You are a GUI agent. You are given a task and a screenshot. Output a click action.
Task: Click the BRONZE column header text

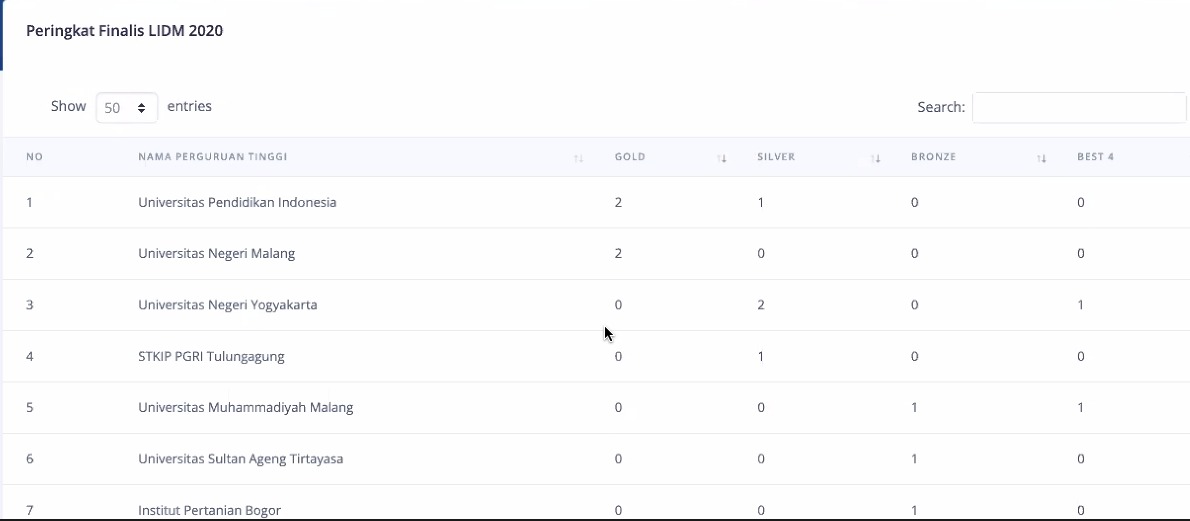(x=933, y=157)
